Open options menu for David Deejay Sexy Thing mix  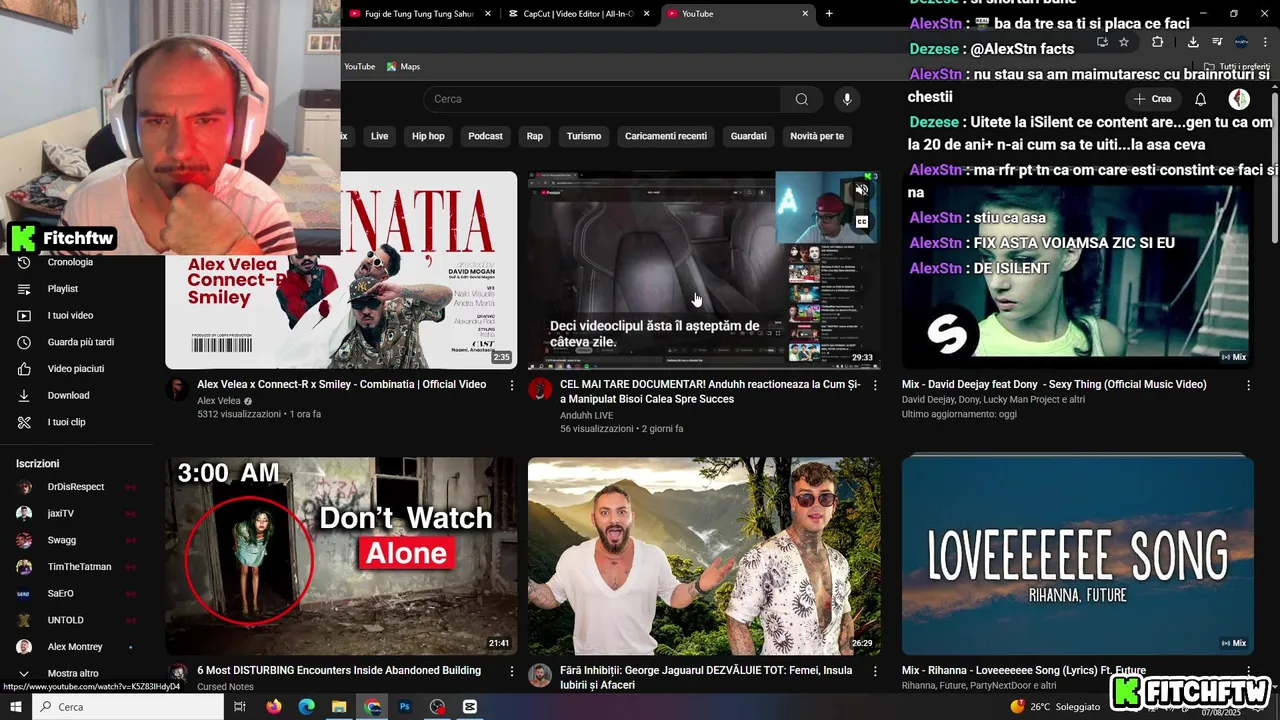pyautogui.click(x=1248, y=385)
